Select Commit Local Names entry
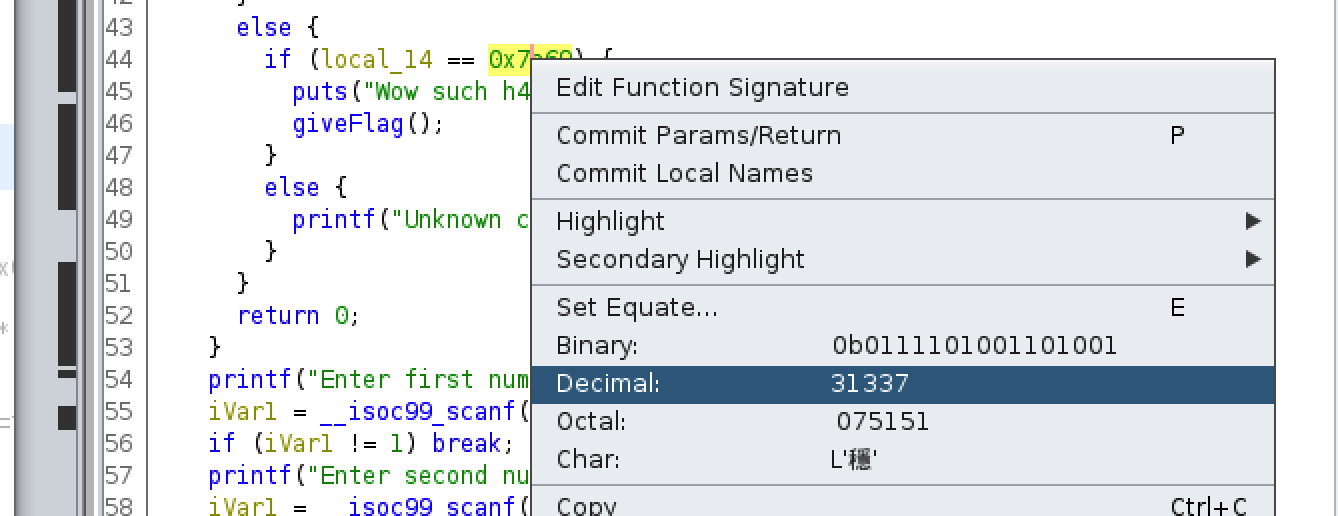 click(x=902, y=173)
